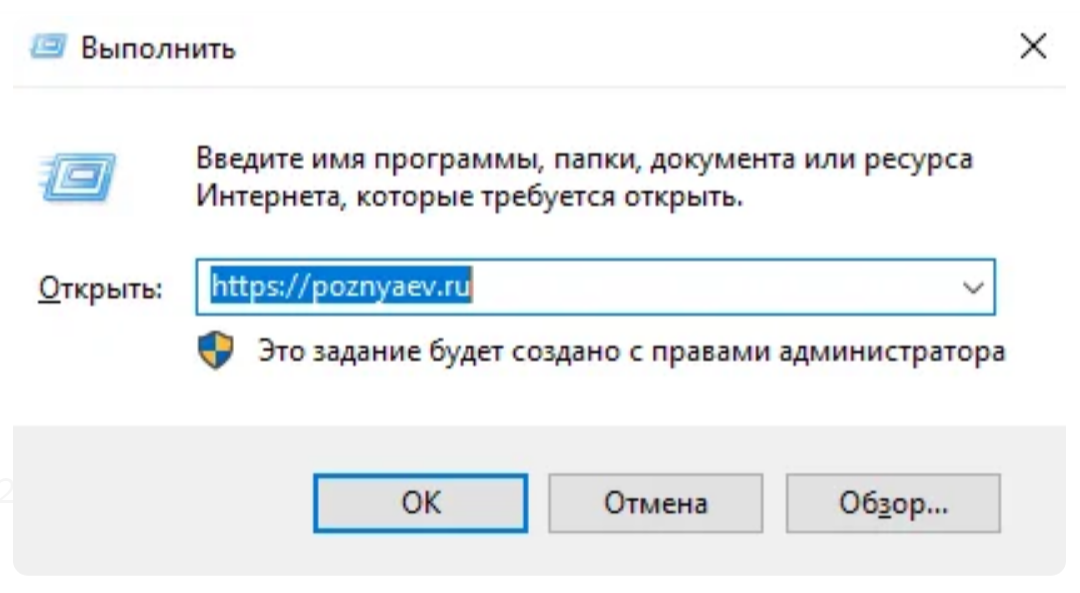Click the Выполнить window title text
The image size is (1080, 593).
click(x=158, y=48)
